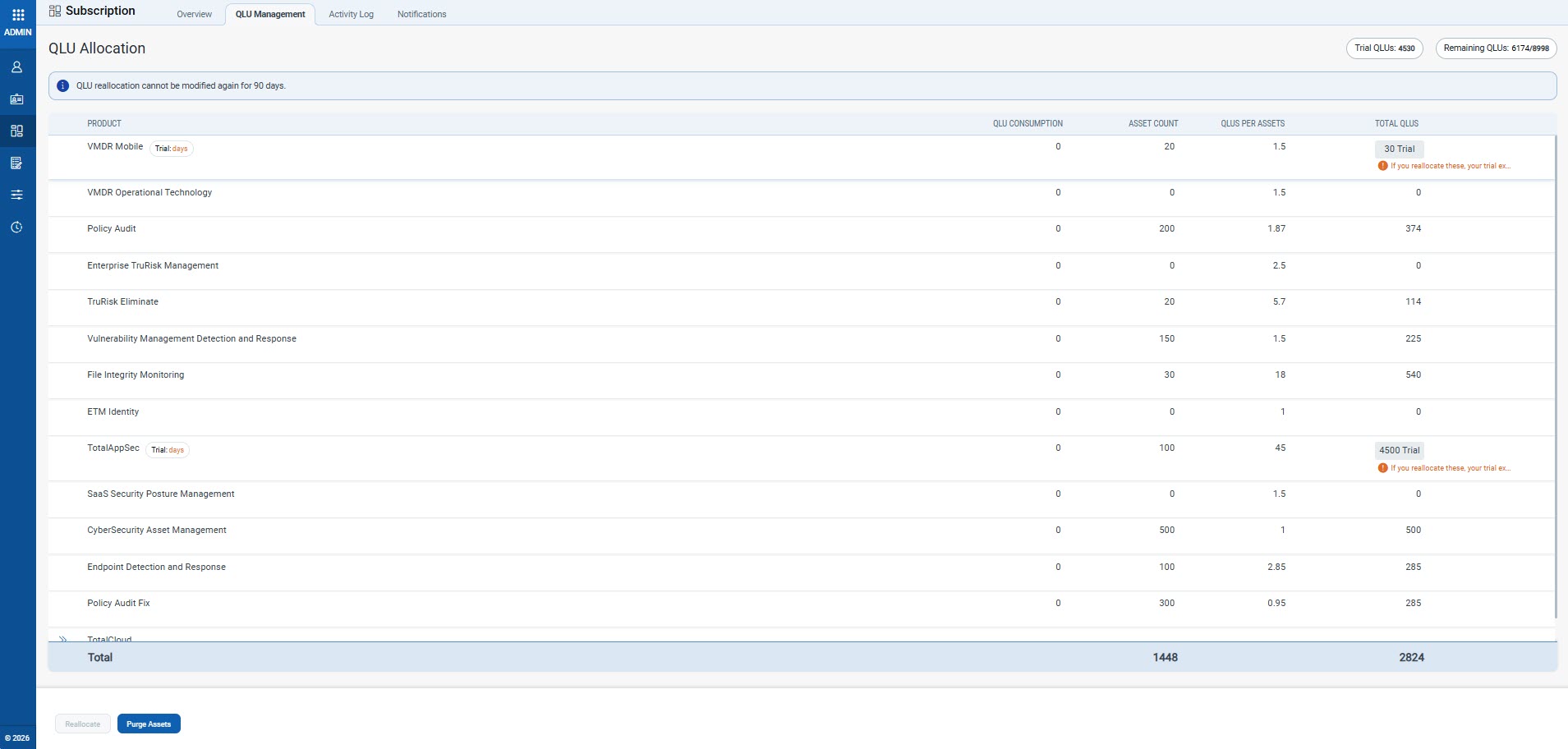Click the warning icon under 30 Trial badge
The image size is (1568, 749).
pos(1383,165)
